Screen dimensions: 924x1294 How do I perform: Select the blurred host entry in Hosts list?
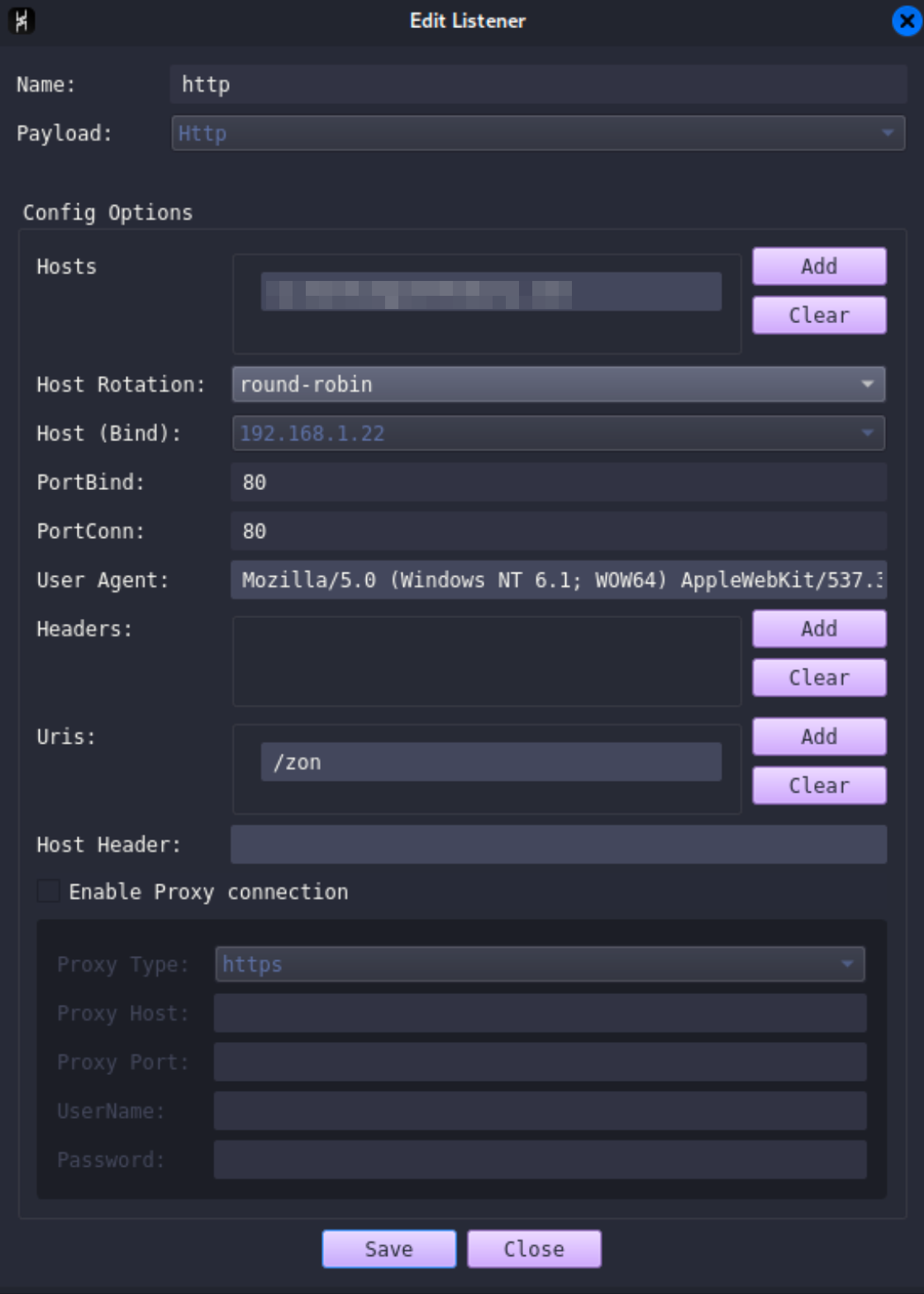(x=491, y=292)
